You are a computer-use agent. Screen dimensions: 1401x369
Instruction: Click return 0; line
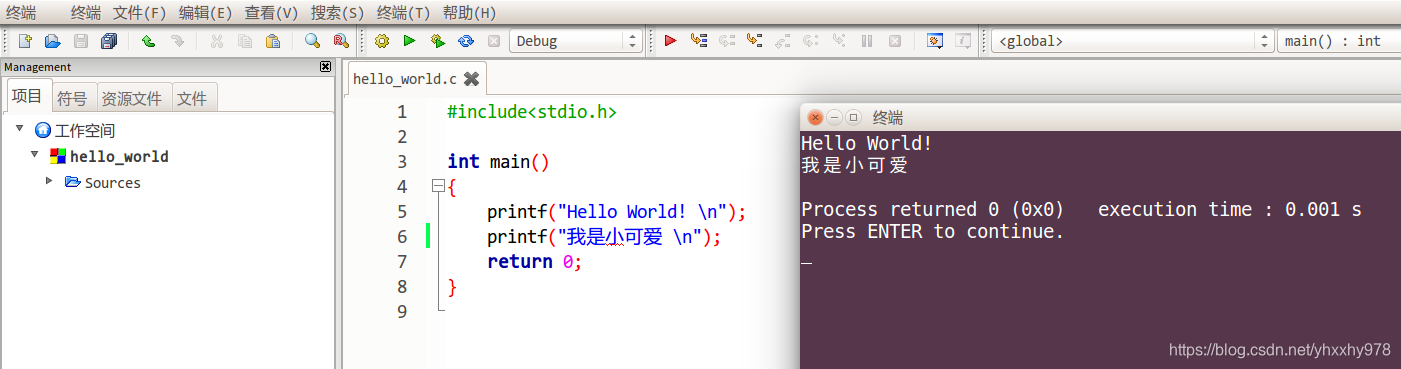(x=534, y=262)
